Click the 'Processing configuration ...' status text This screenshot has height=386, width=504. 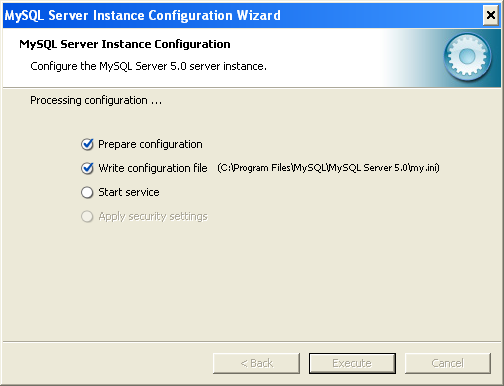tap(96, 100)
